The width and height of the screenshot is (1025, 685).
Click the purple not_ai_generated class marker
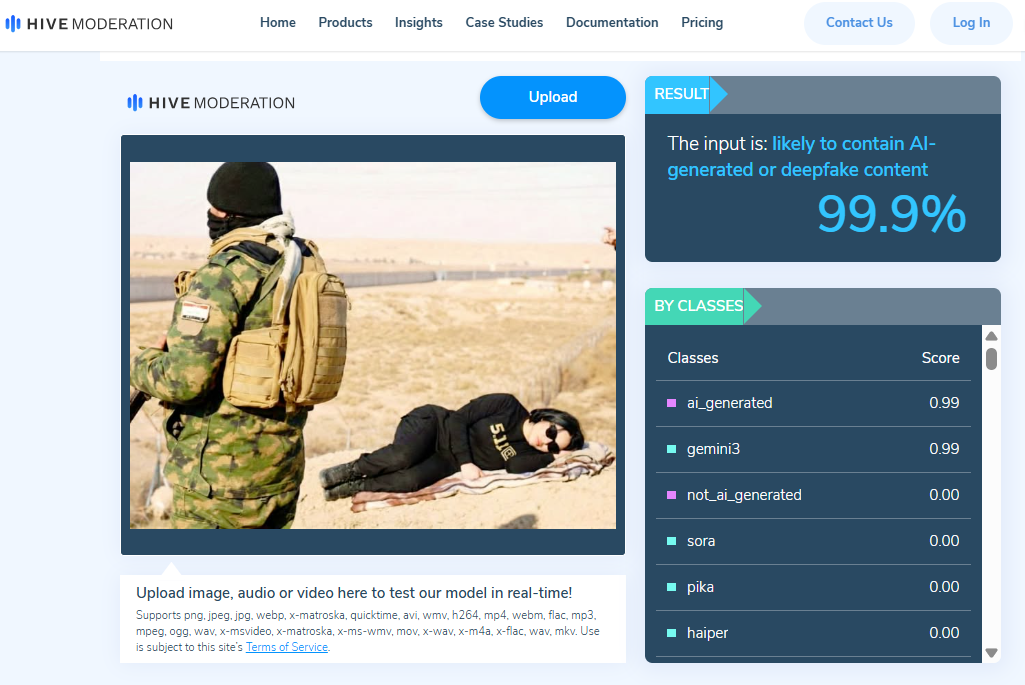(x=672, y=495)
